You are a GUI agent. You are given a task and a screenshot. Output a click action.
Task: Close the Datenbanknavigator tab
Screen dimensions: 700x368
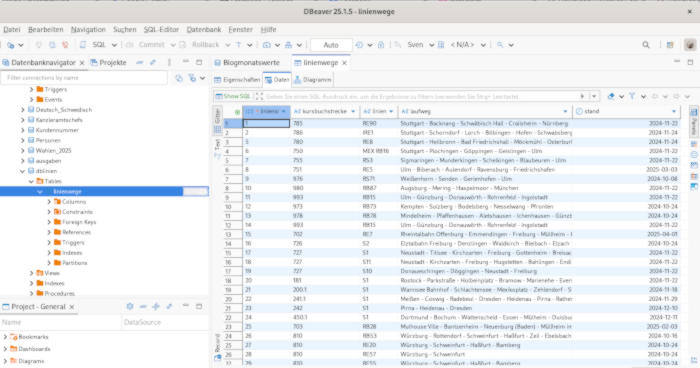[82, 63]
